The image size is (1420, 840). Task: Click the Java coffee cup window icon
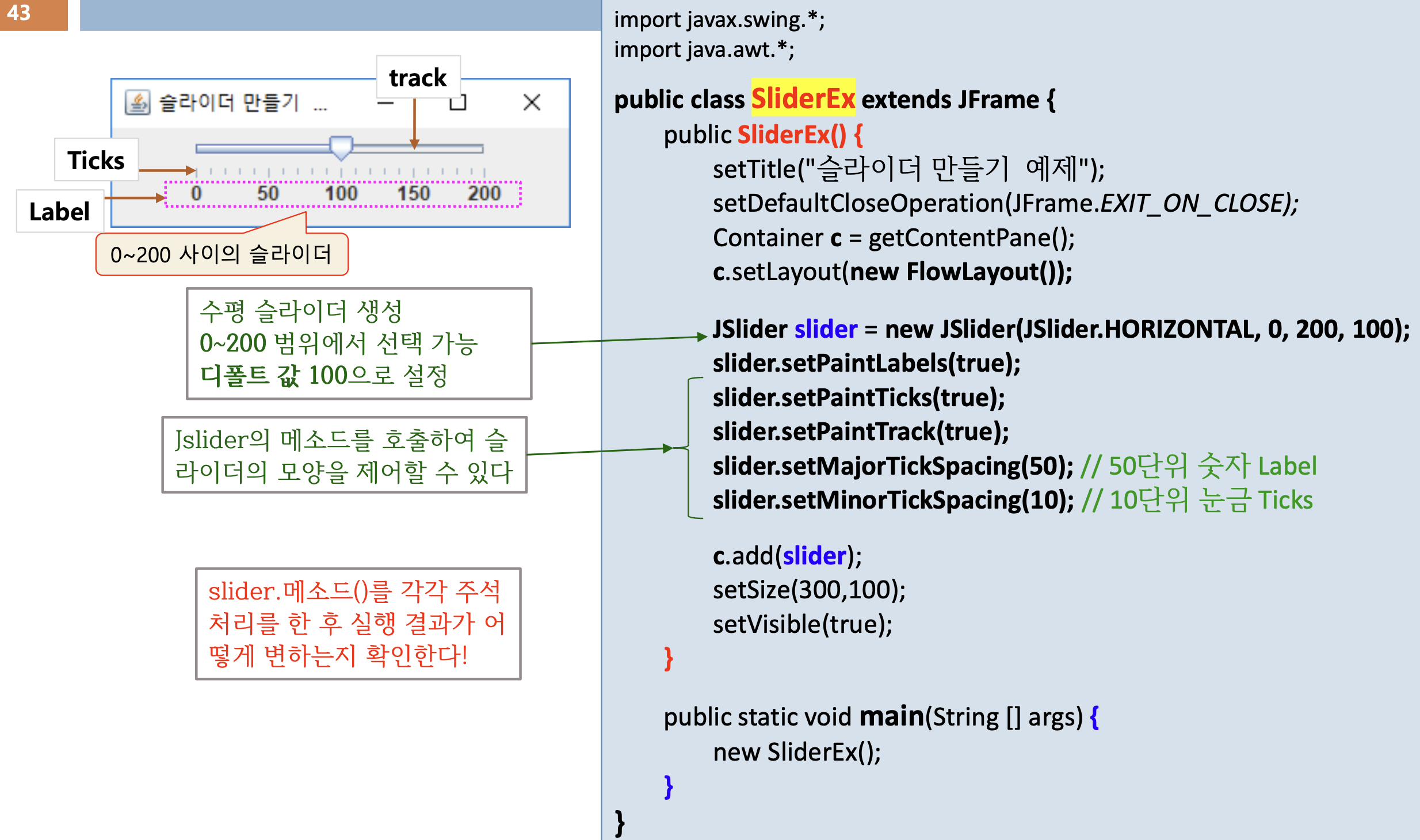pyautogui.click(x=138, y=103)
